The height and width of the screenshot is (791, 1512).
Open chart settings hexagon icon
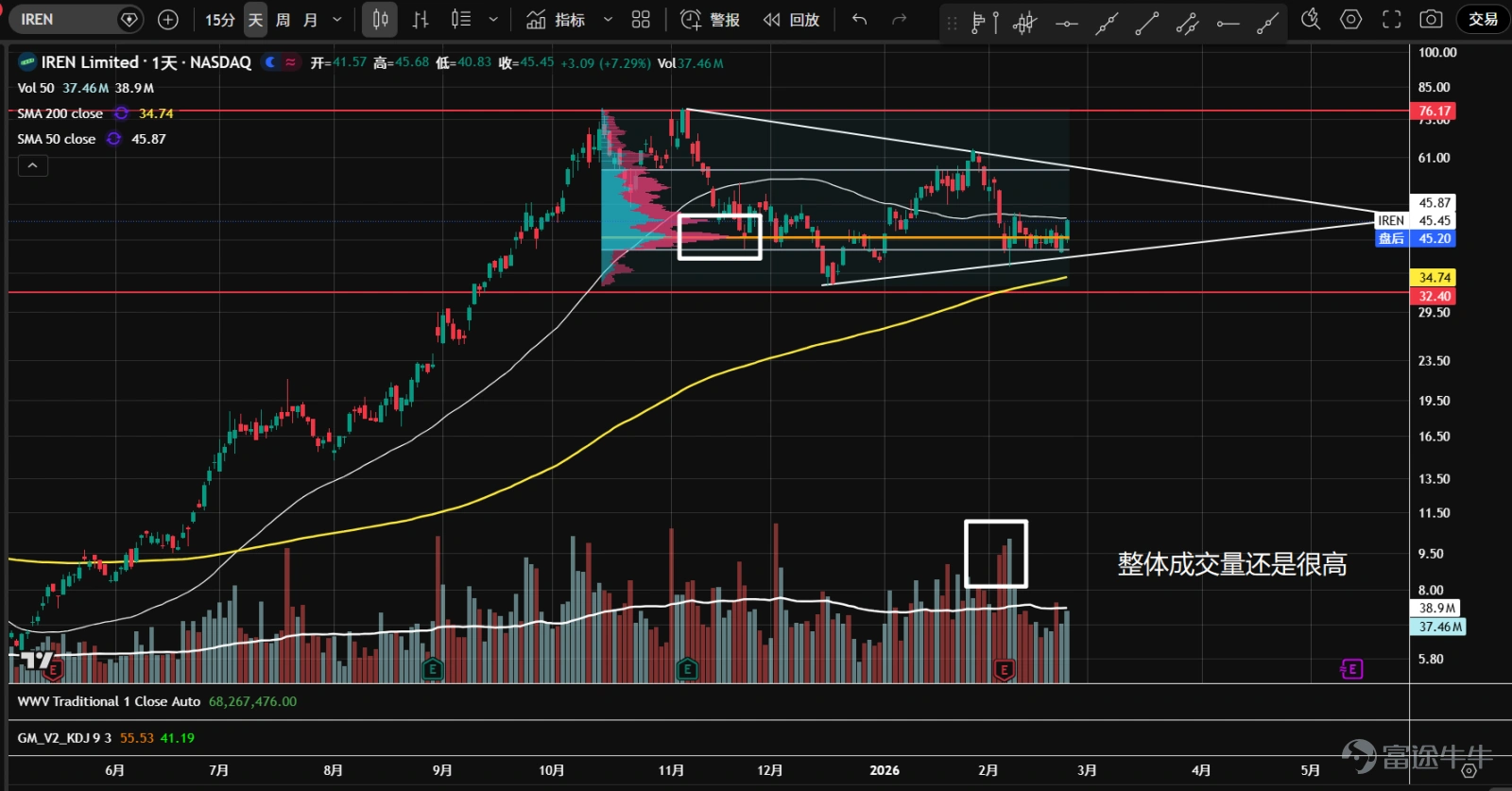pyautogui.click(x=1351, y=19)
